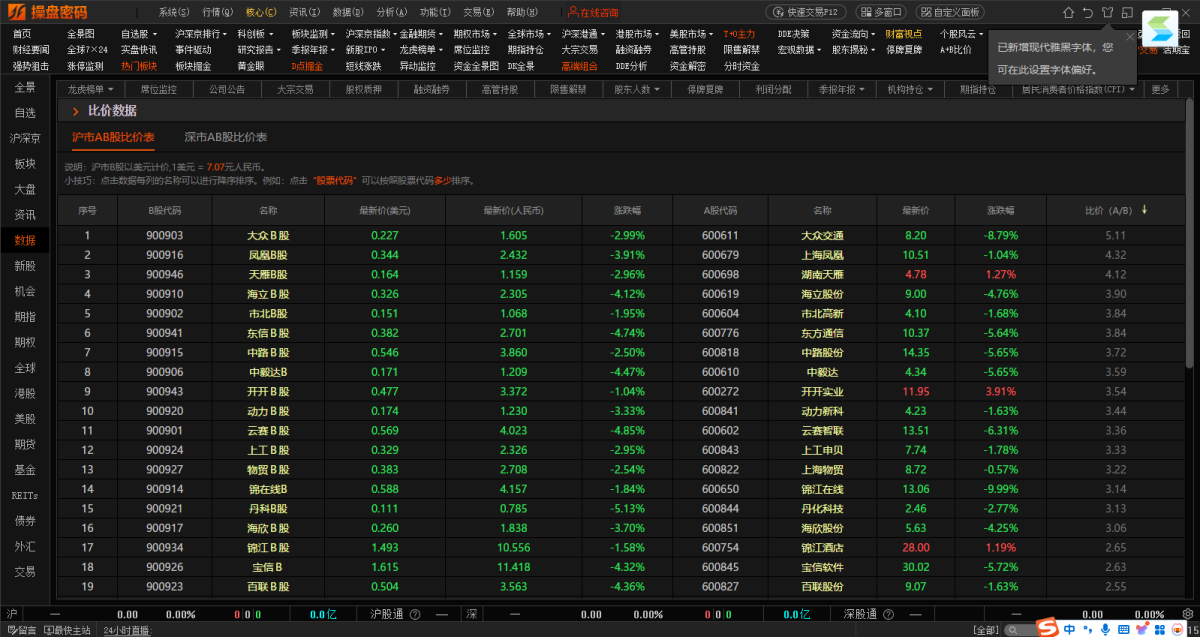Click the 更多 button in data tabs
The width and height of the screenshot is (1200, 637).
click(1160, 89)
